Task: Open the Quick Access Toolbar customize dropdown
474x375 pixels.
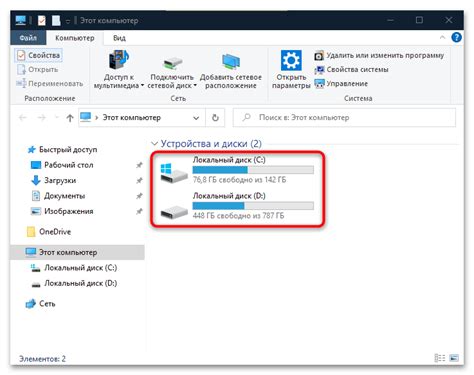Action: pyautogui.click(x=68, y=21)
